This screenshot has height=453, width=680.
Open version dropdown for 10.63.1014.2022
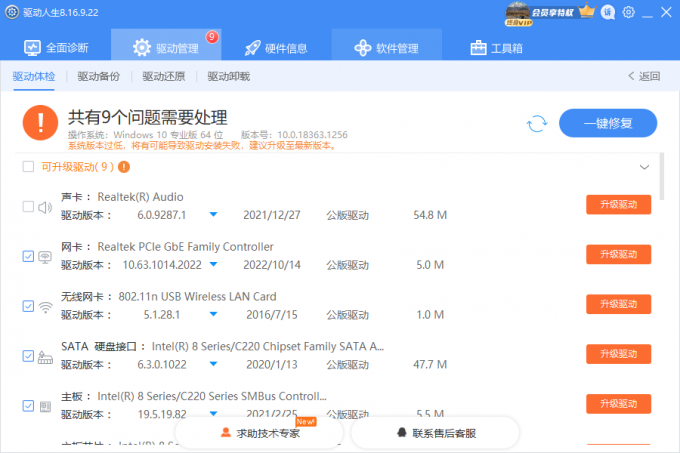coord(213,264)
